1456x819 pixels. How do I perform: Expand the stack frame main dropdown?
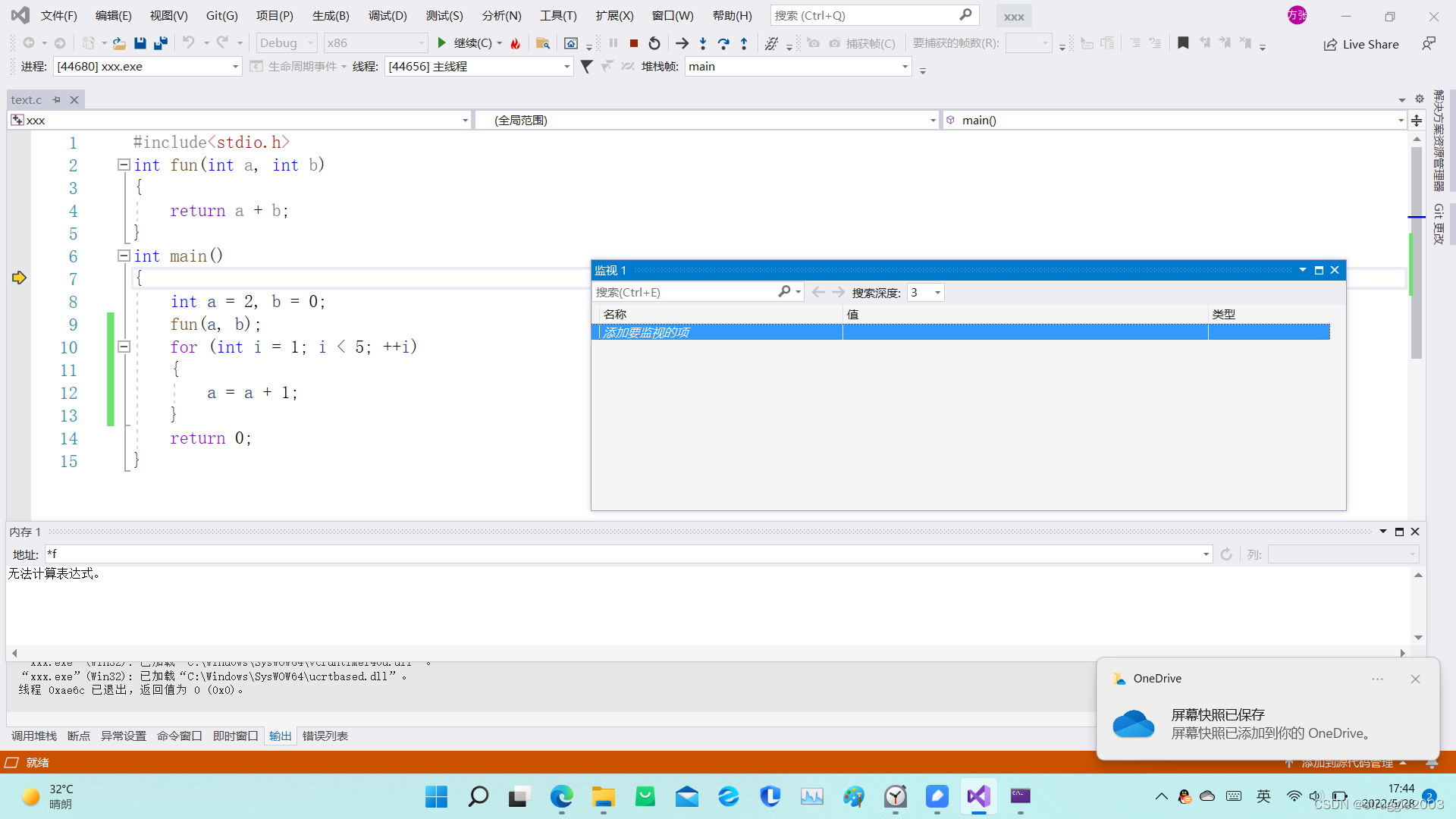click(905, 67)
